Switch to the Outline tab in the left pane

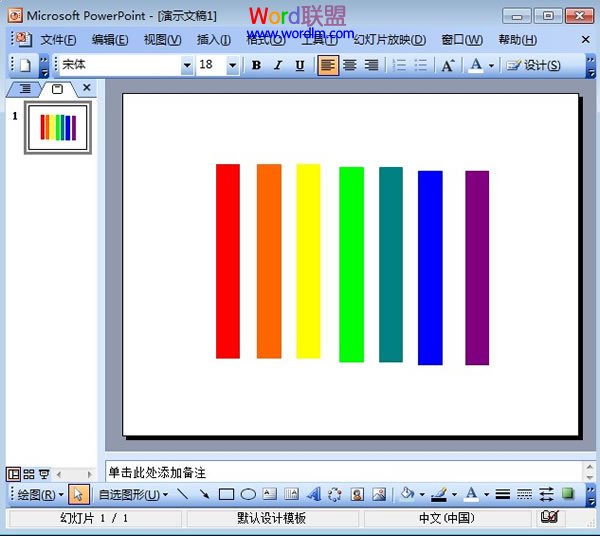24,89
